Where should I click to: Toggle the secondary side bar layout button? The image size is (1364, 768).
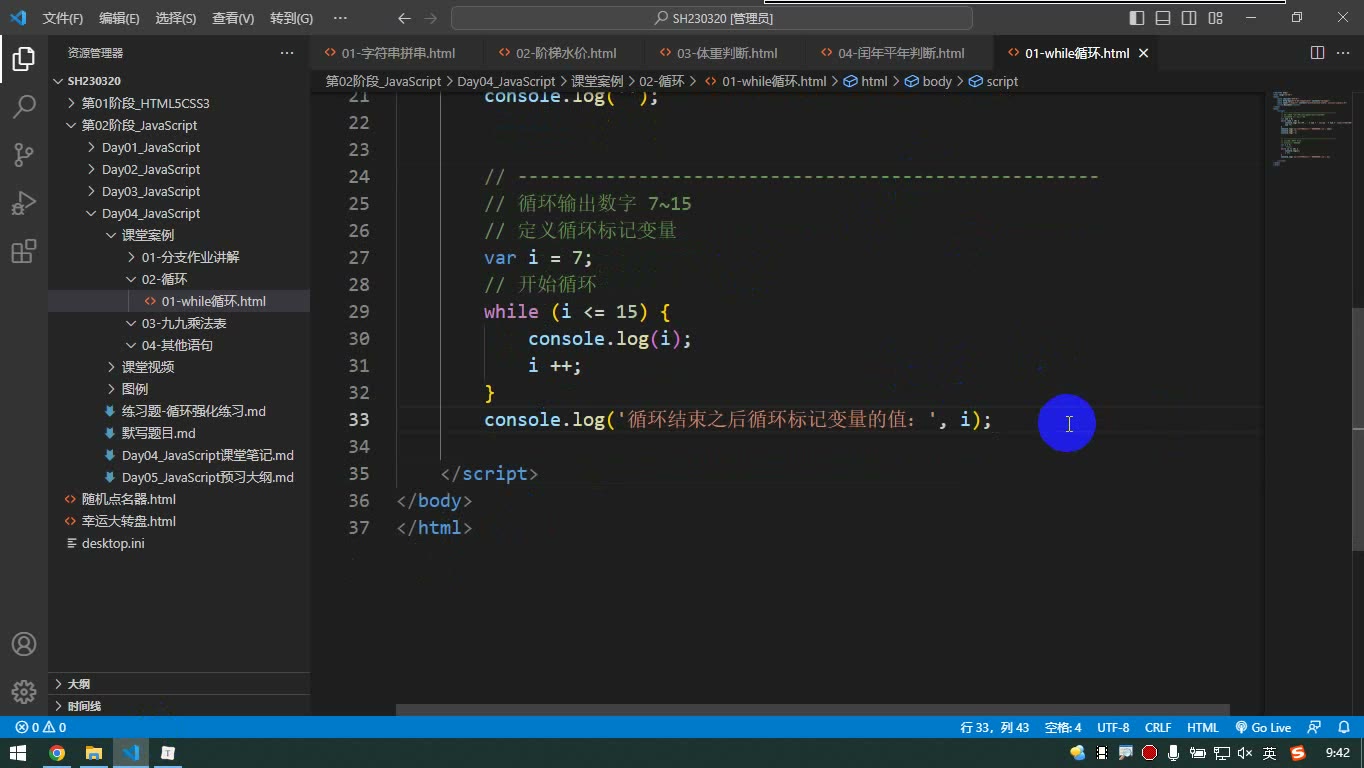tap(1189, 18)
